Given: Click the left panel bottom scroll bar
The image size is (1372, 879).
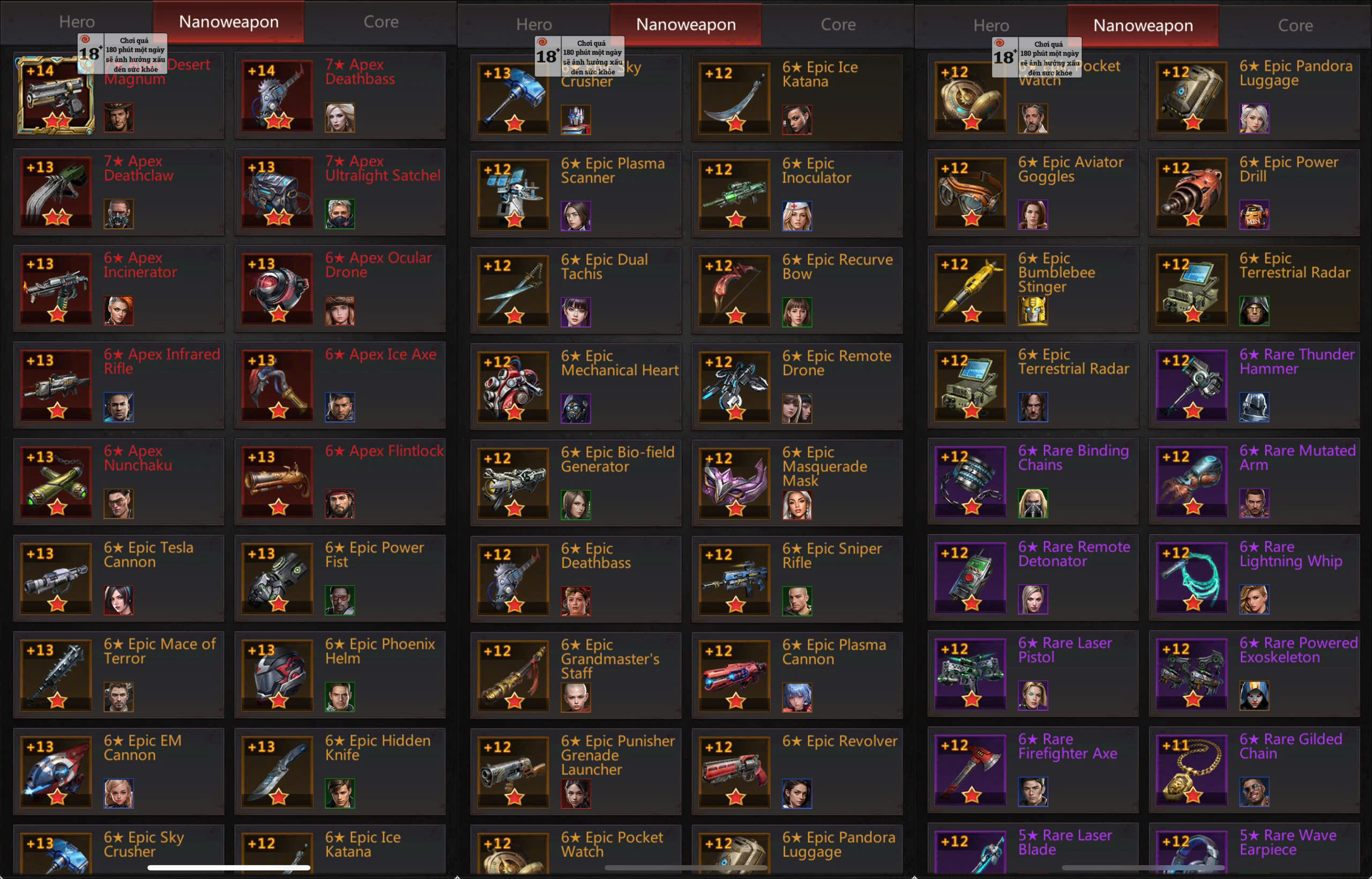Looking at the screenshot, I should tap(229, 868).
